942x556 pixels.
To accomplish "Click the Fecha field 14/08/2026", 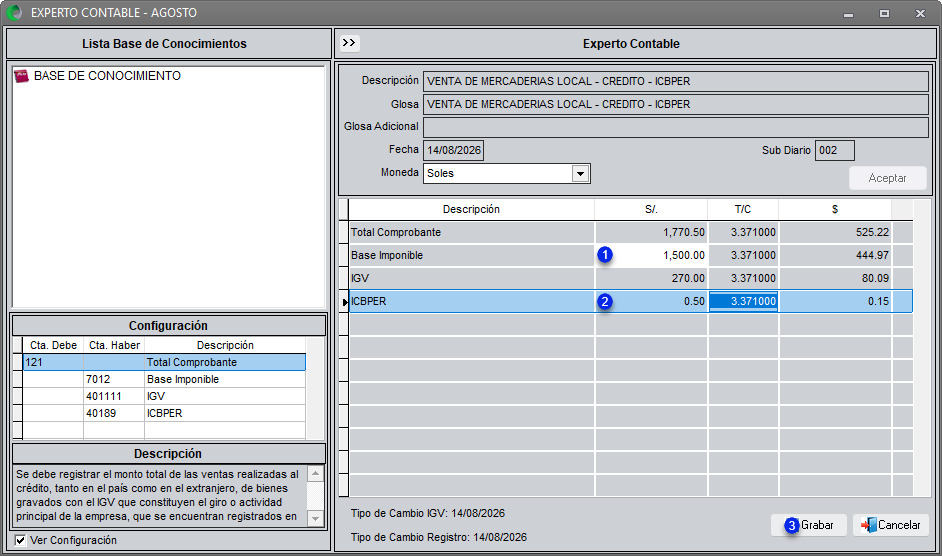I will [x=454, y=150].
